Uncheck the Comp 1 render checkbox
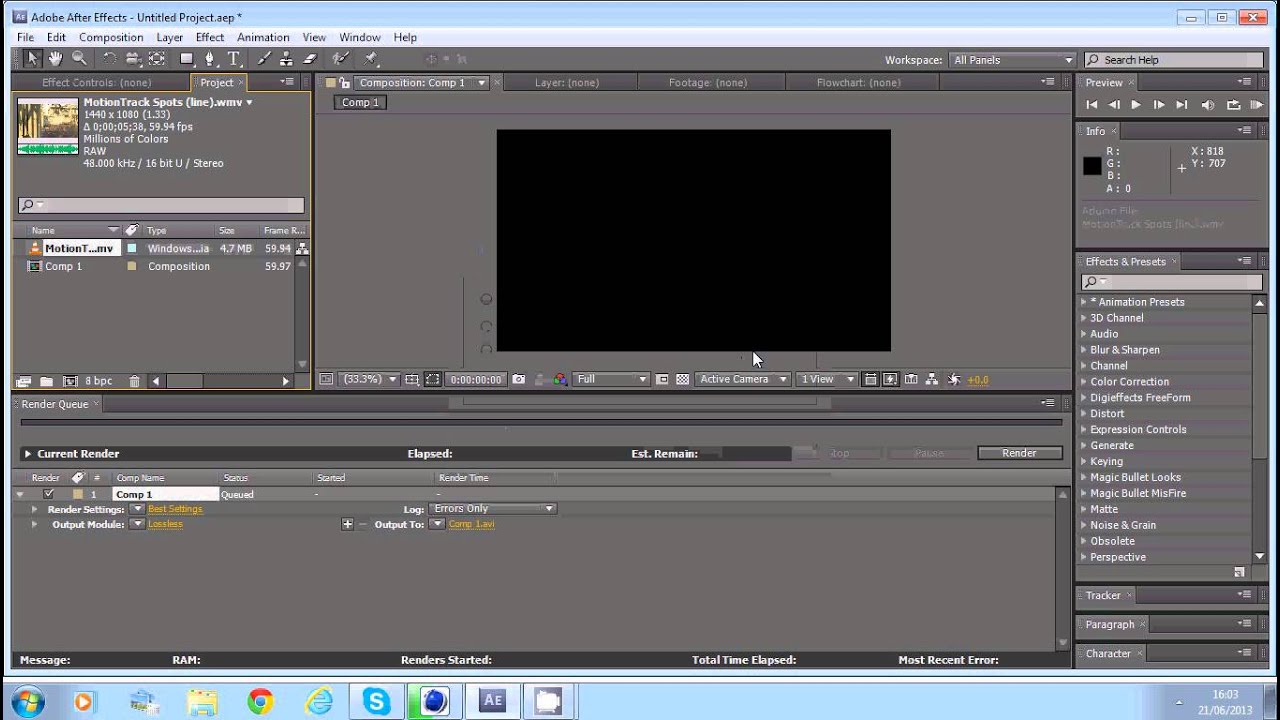 click(48, 494)
